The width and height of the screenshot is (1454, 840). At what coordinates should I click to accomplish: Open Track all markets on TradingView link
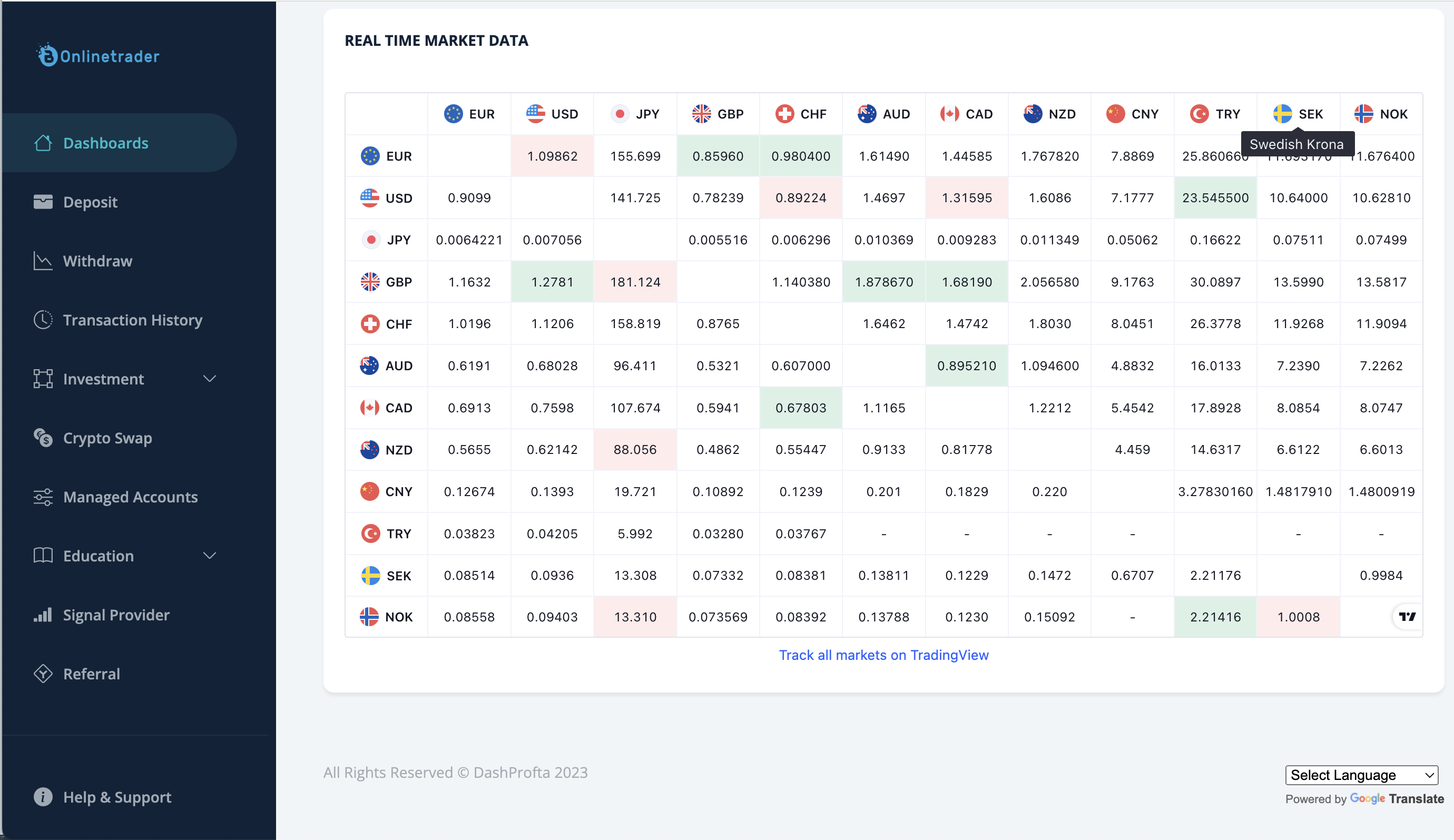pos(883,655)
